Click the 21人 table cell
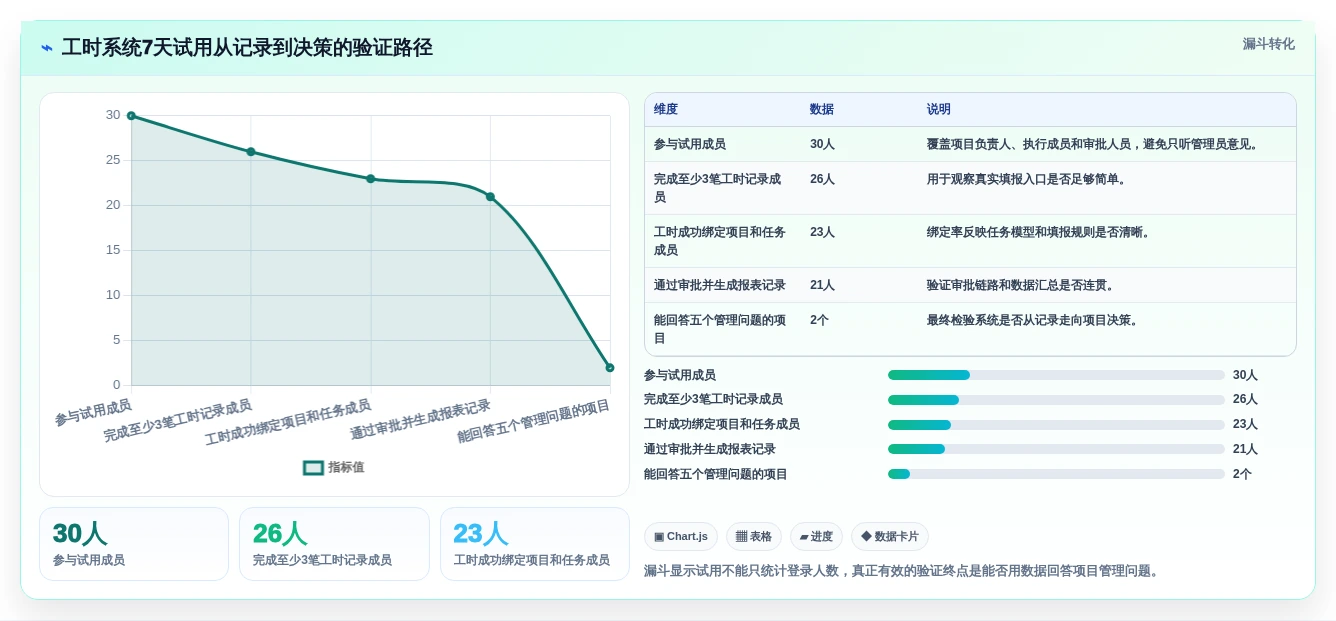This screenshot has width=1336, height=621. pos(822,285)
